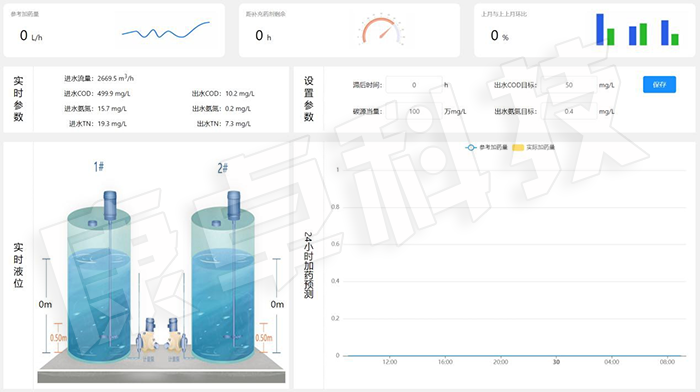Select the 碳源当量 input showing 100
This screenshot has height=392, width=700.
(414, 111)
